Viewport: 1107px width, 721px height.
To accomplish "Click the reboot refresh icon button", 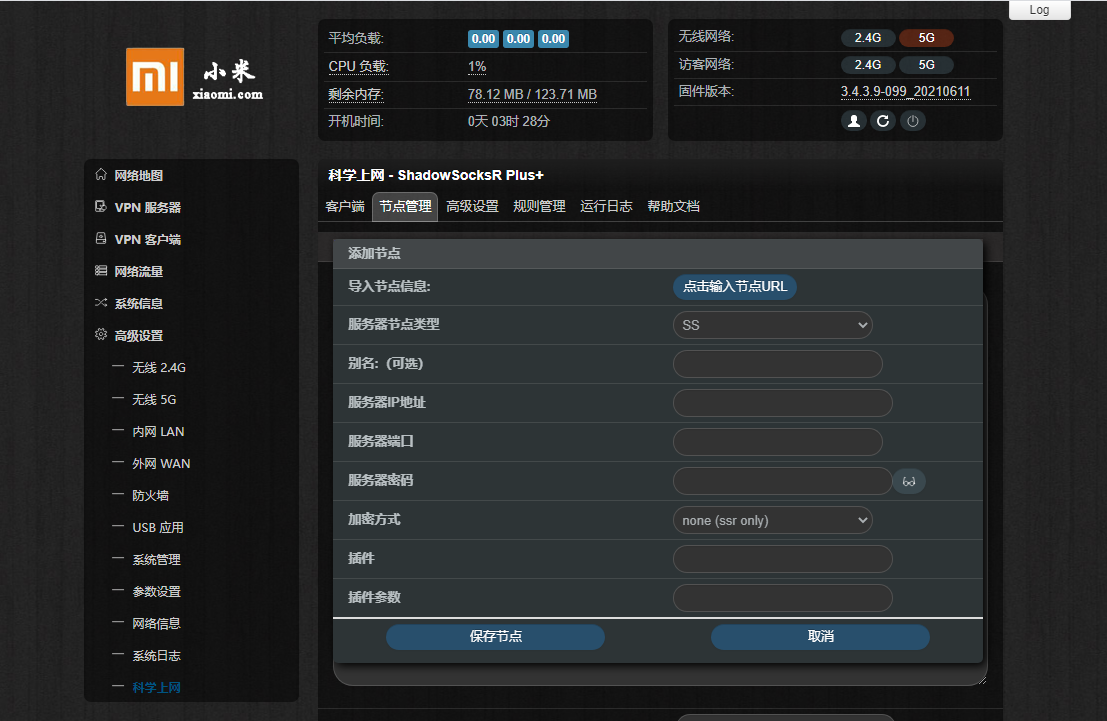I will tap(882, 121).
